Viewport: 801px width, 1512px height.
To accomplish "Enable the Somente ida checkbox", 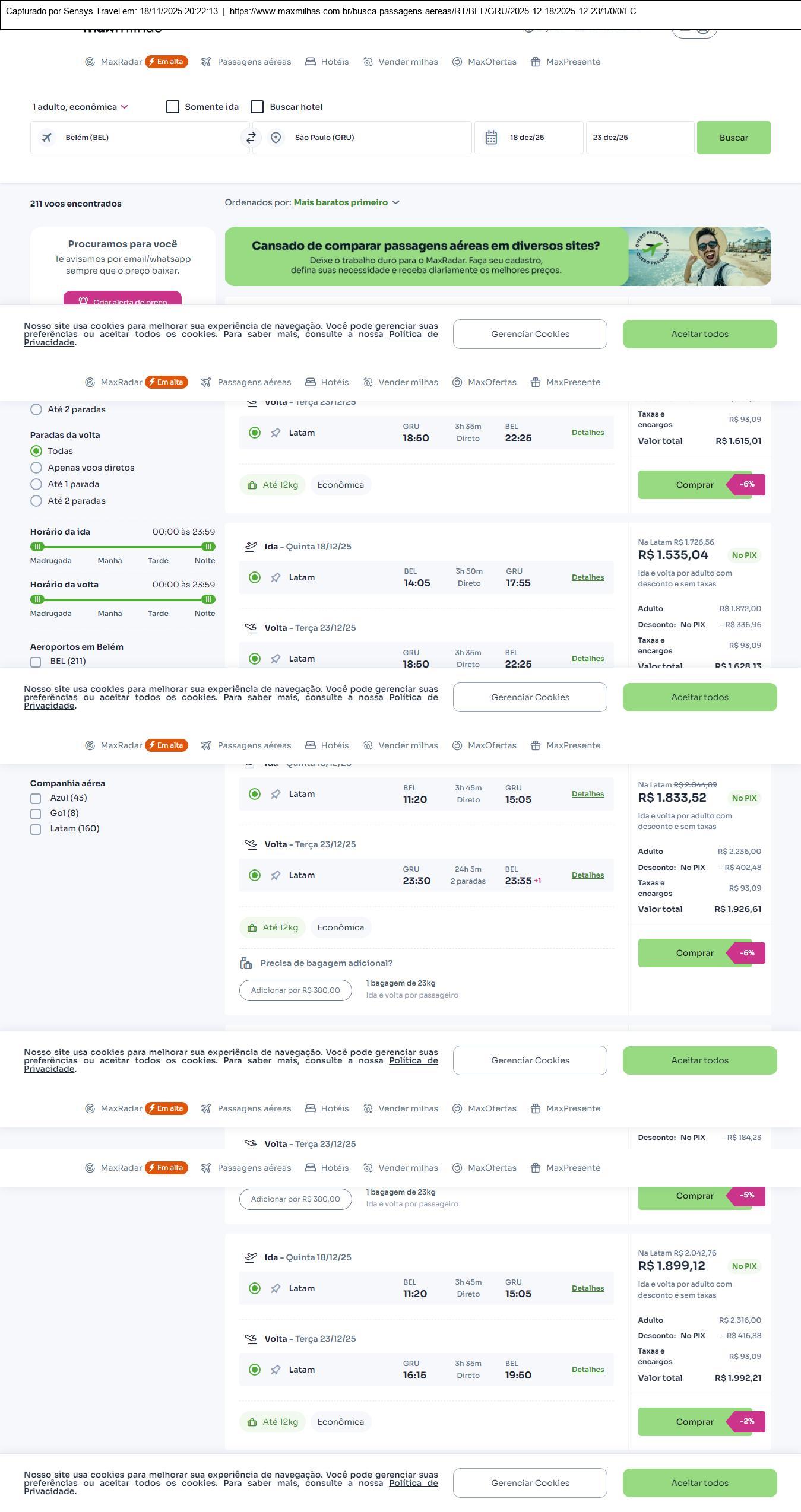I will pos(173,107).
